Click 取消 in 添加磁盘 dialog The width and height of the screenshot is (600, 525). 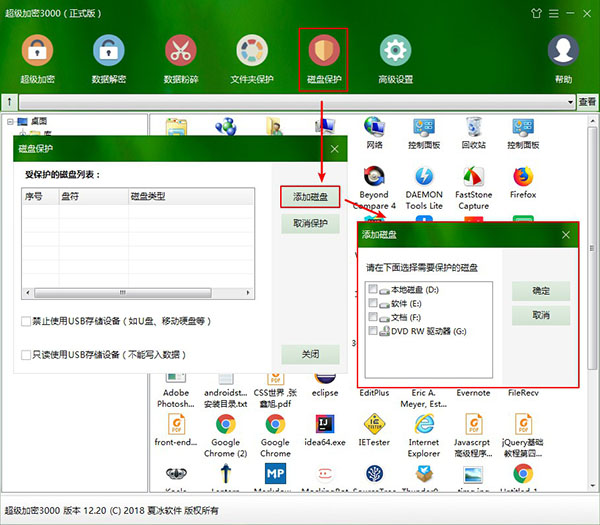click(541, 315)
